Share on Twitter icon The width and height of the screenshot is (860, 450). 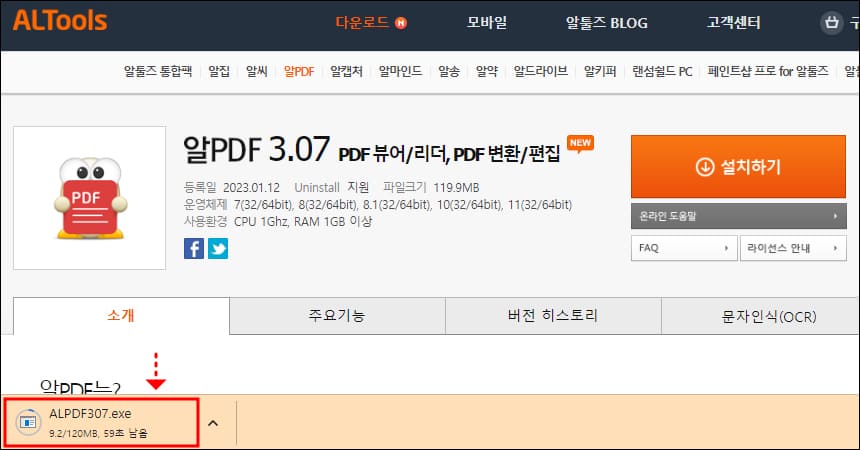pyautogui.click(x=218, y=249)
